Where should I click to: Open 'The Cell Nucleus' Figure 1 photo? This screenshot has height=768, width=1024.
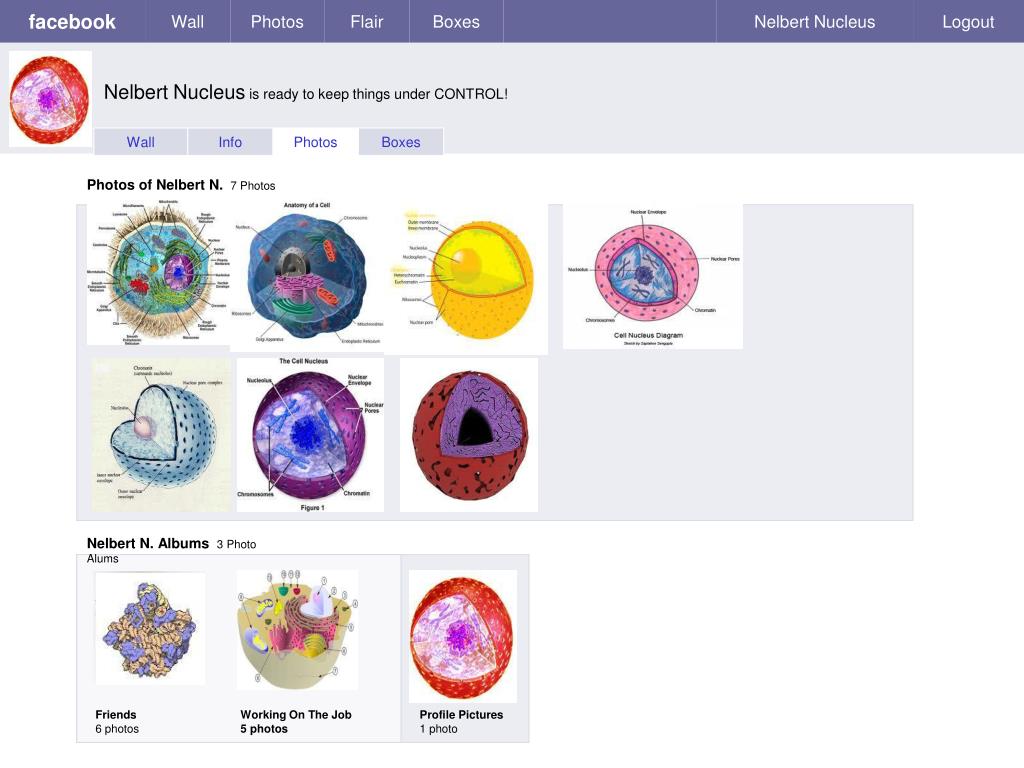tap(310, 435)
